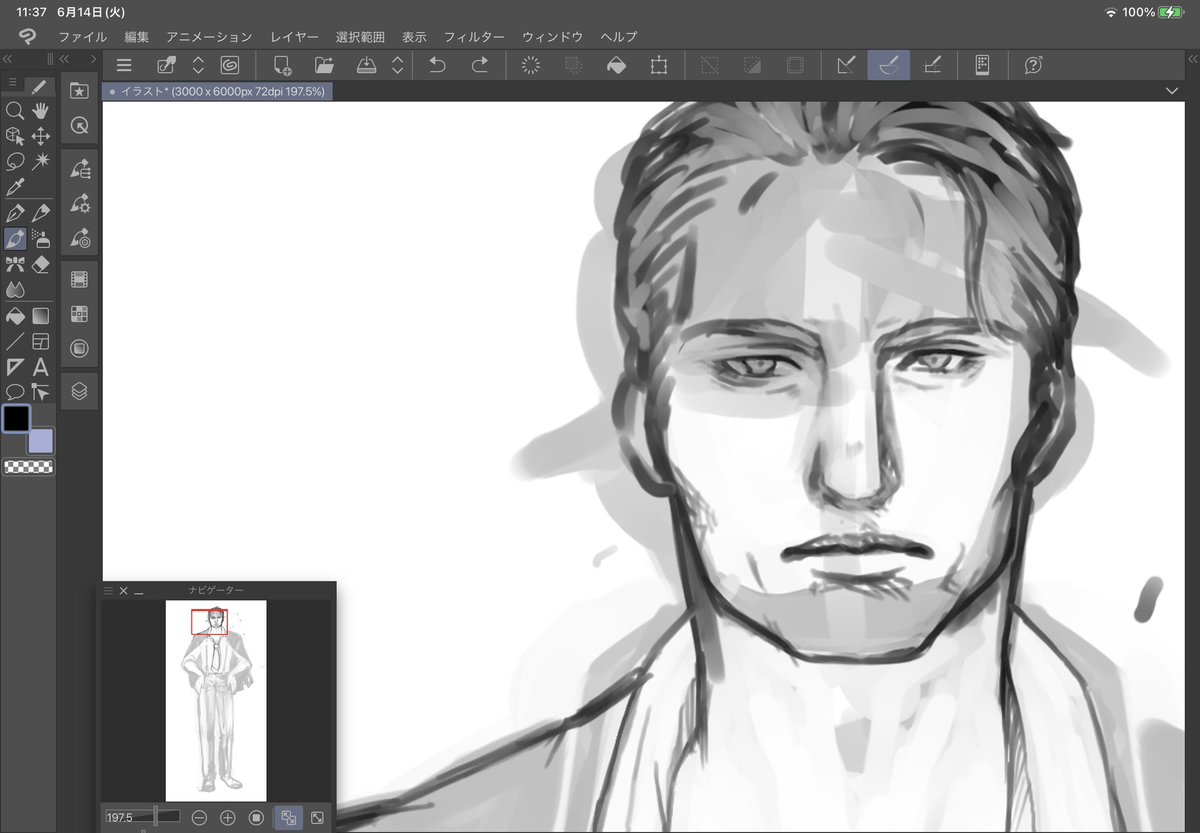
Task: Toggle Snap to Ruler
Action: coord(846,65)
